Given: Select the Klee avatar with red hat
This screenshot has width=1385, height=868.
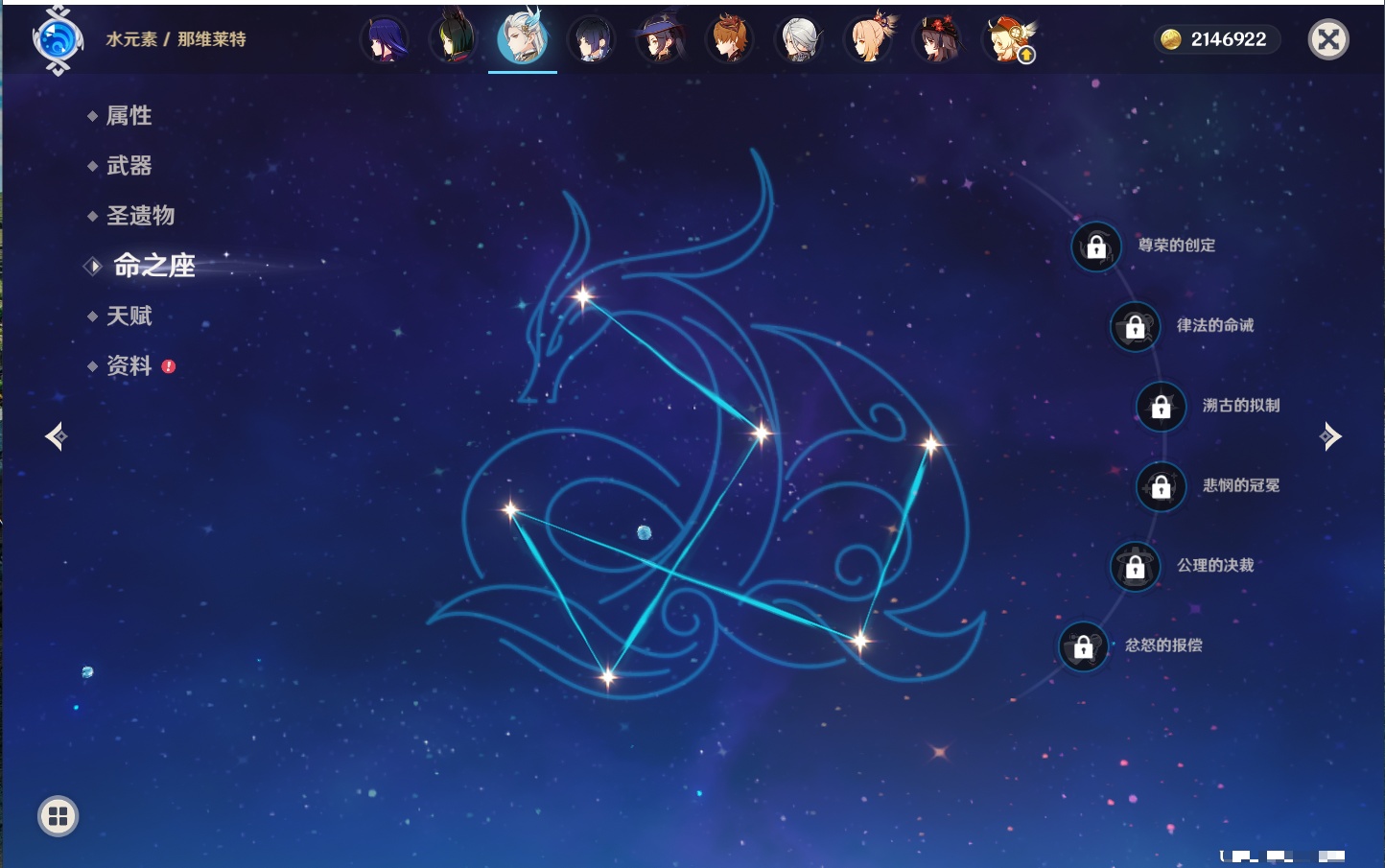Looking at the screenshot, I should [x=1007, y=39].
